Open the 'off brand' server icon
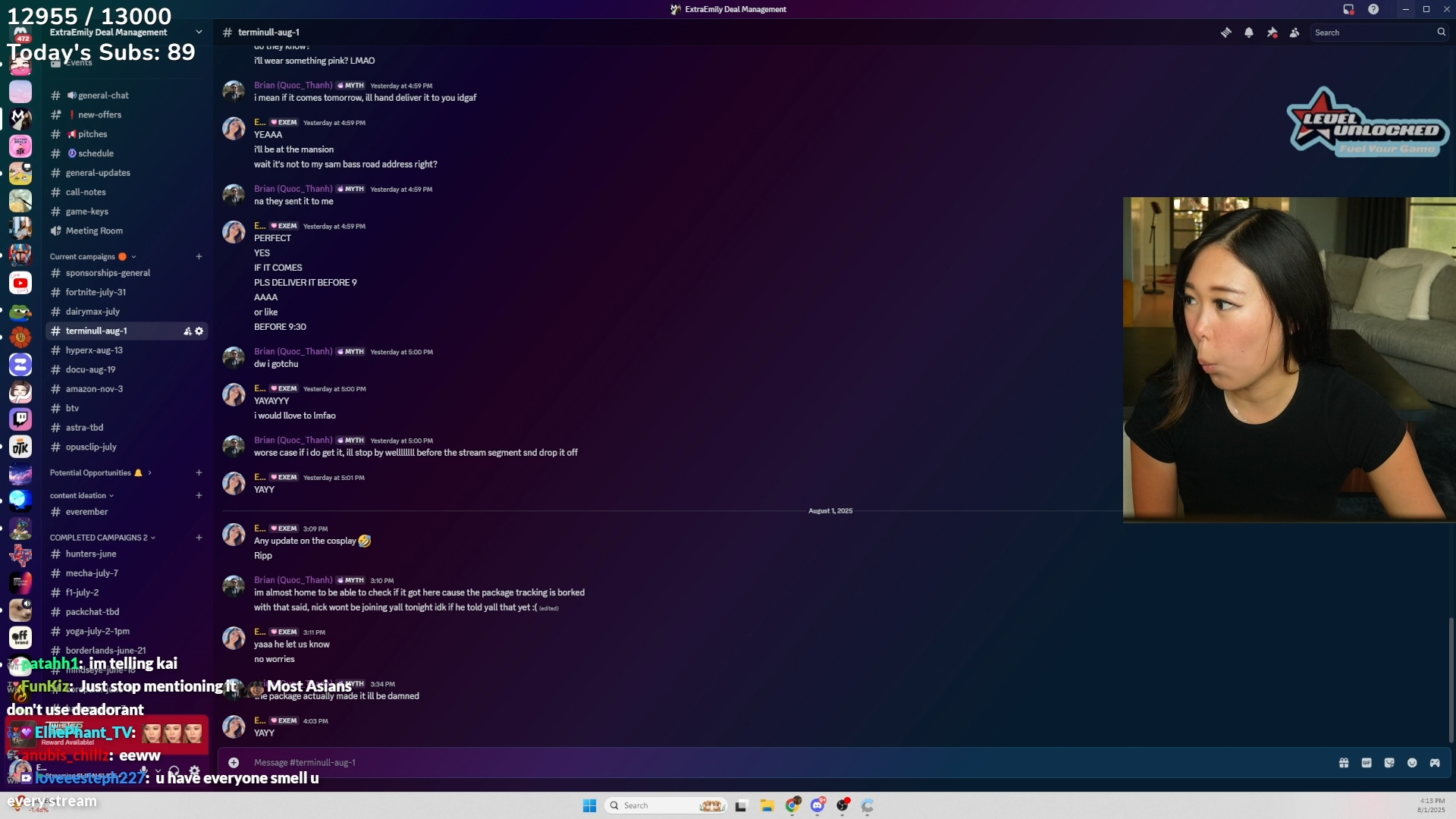 click(20, 638)
